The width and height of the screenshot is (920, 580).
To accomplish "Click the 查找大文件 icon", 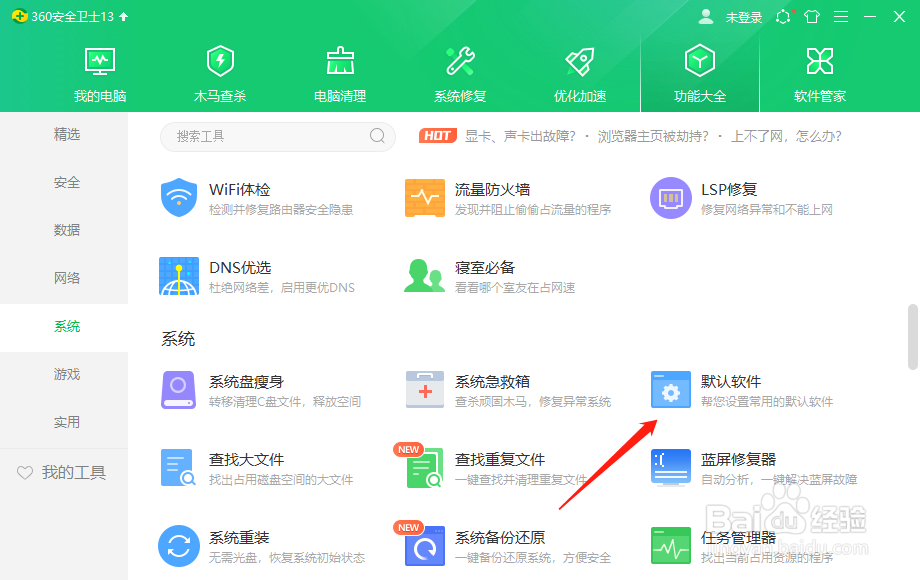I will [x=178, y=467].
